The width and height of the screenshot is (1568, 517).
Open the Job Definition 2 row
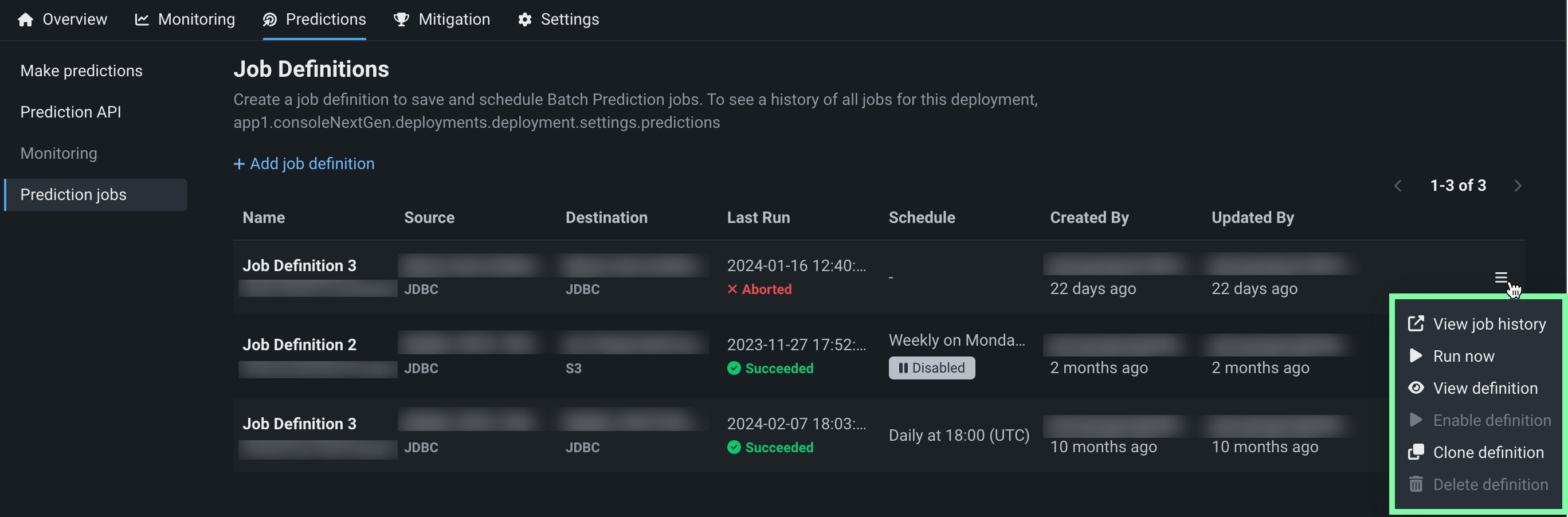300,344
